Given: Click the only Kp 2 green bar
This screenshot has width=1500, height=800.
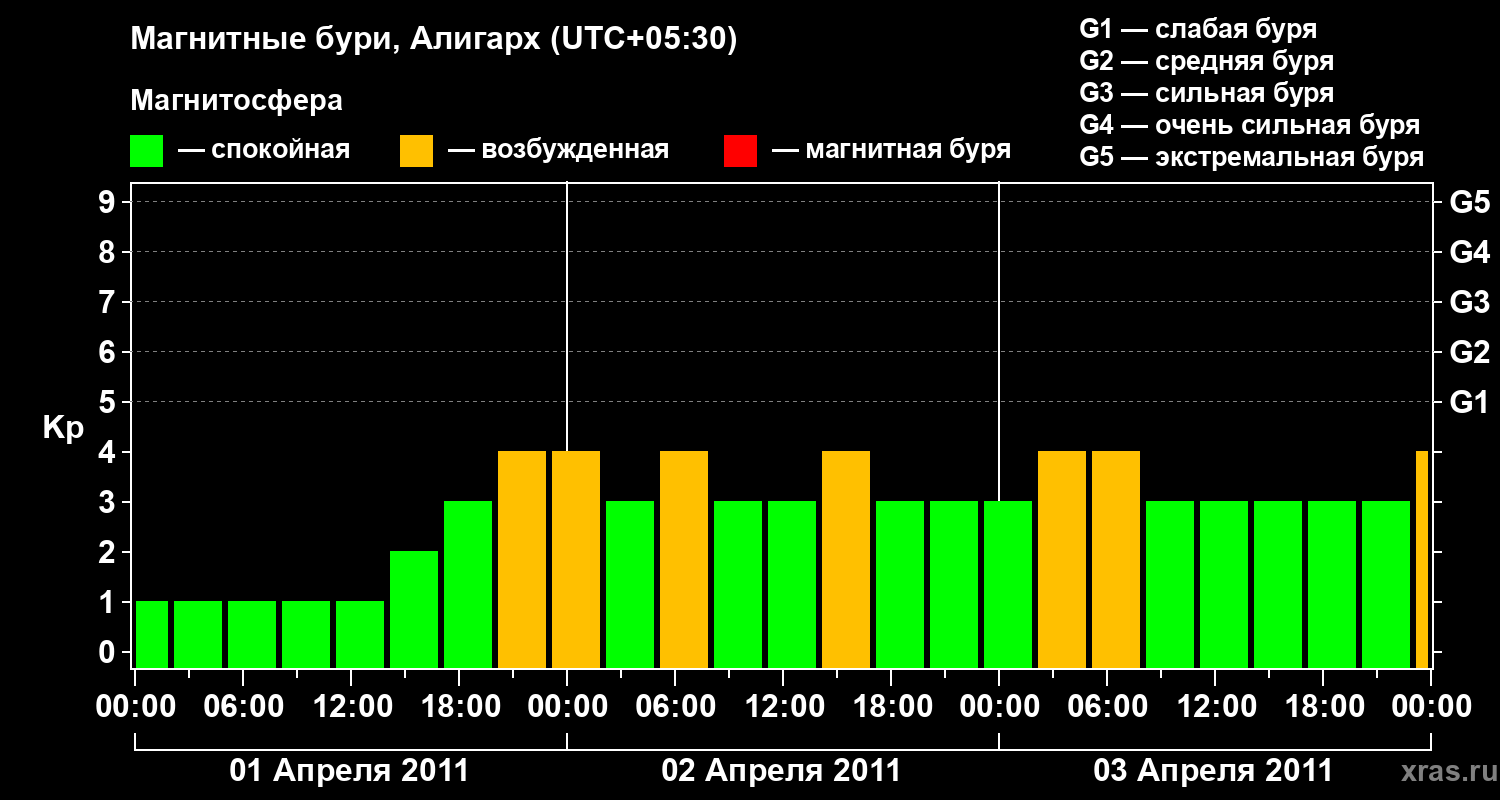Looking at the screenshot, I should click(414, 609).
